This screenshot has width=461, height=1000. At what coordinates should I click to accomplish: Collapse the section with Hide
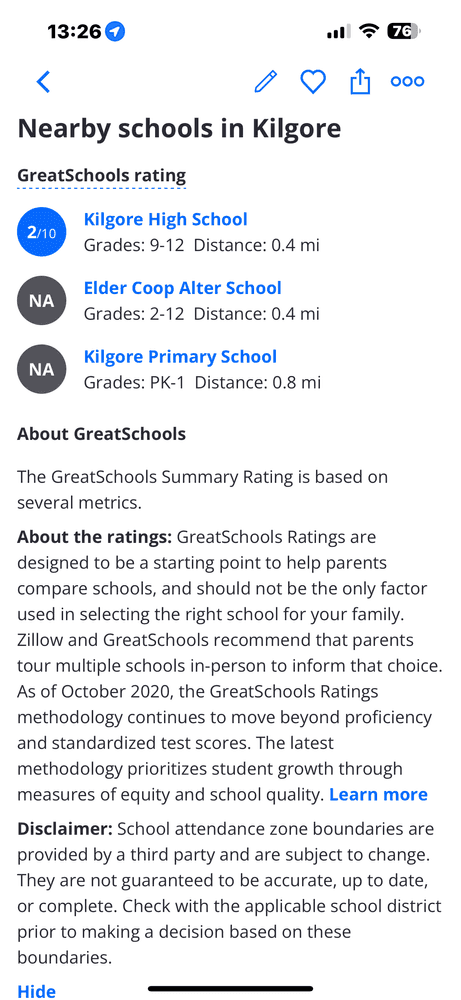tap(36, 991)
